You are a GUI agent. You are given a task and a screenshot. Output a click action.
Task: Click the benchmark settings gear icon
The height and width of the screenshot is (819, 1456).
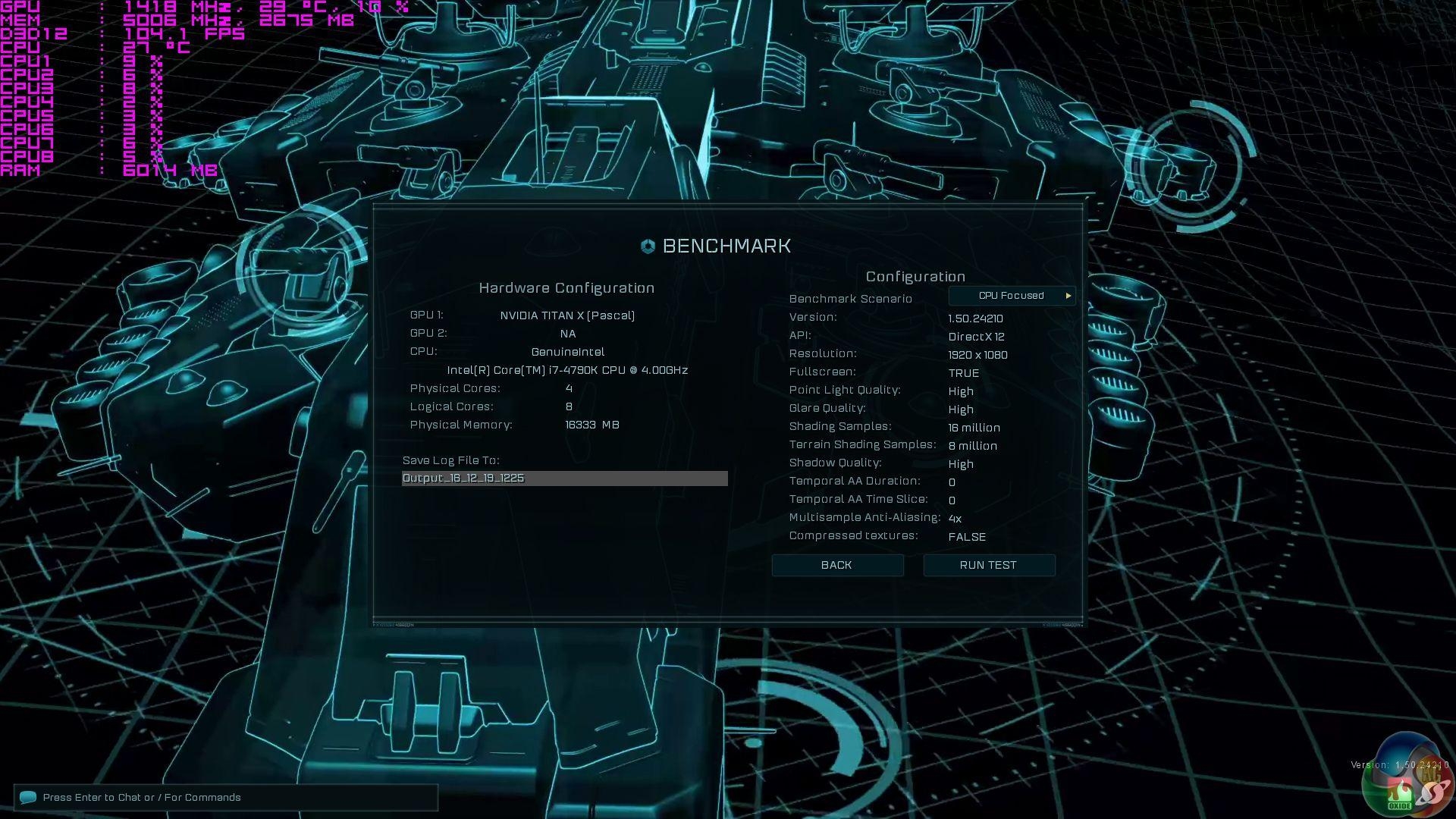coord(647,246)
